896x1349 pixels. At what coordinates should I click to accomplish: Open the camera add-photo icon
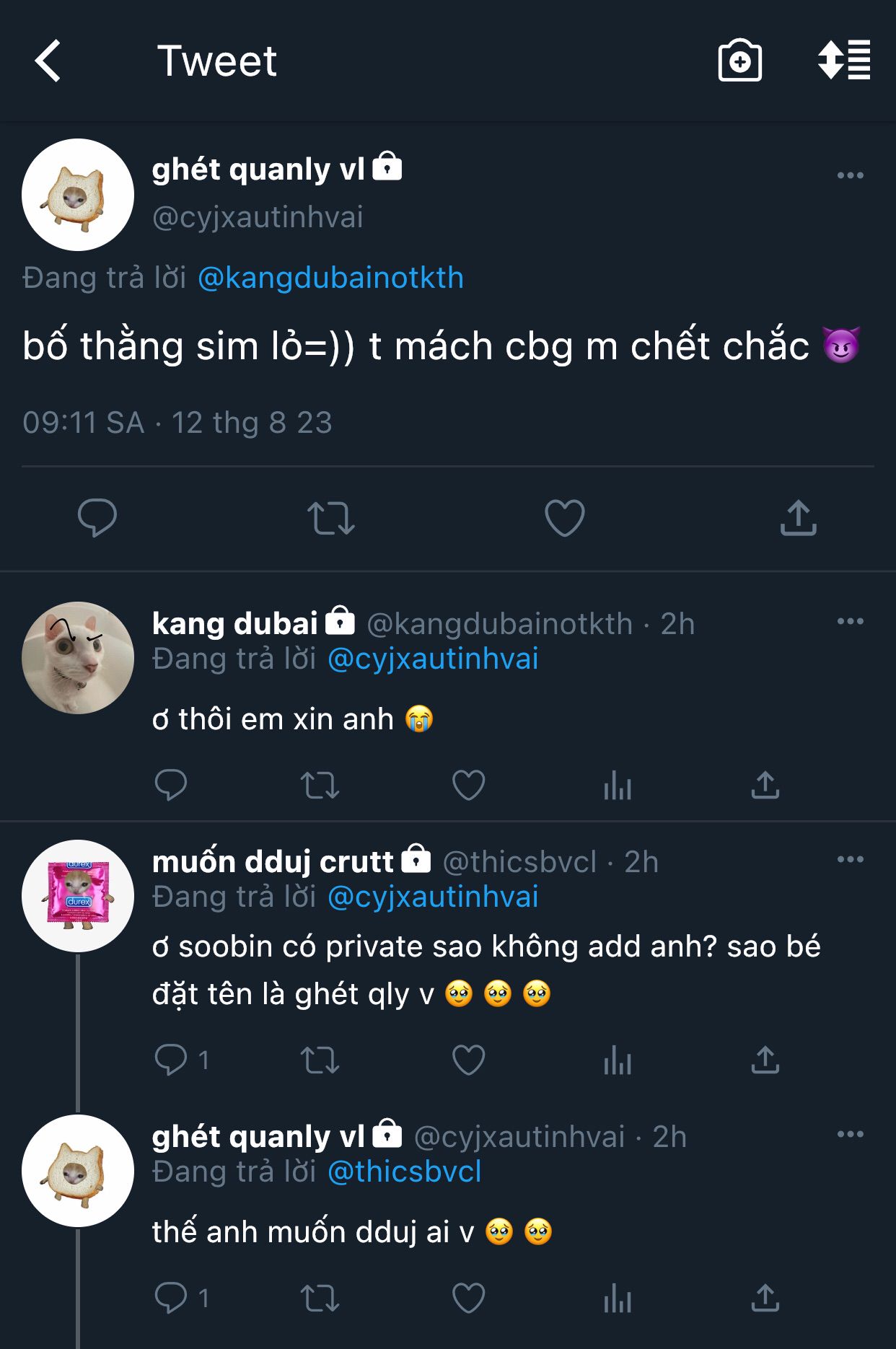pos(739,61)
